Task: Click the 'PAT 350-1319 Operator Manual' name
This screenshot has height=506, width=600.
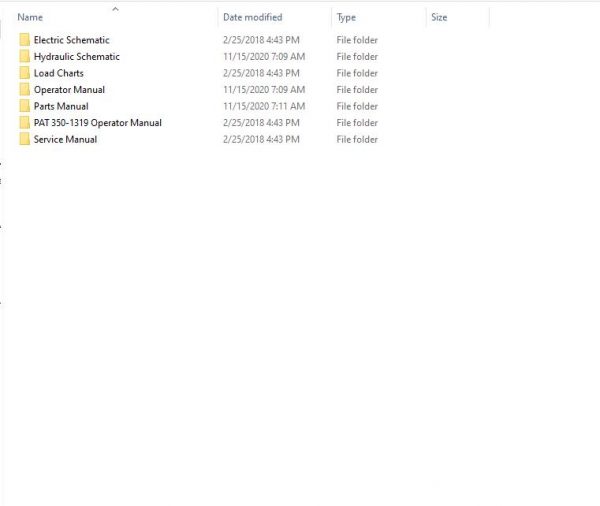Action: (98, 122)
